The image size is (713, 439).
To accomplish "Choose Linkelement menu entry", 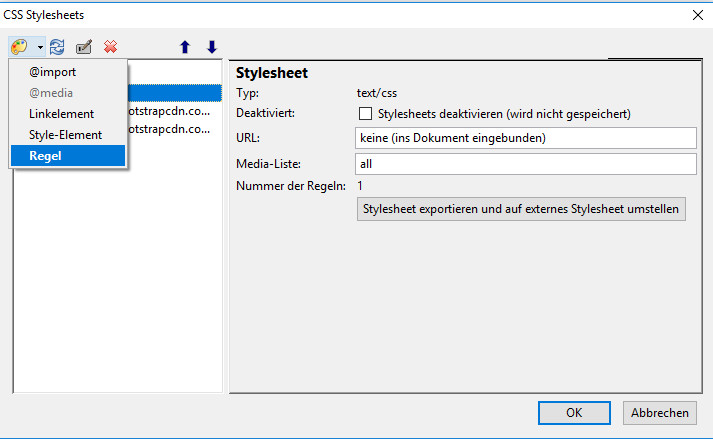I will (x=62, y=114).
